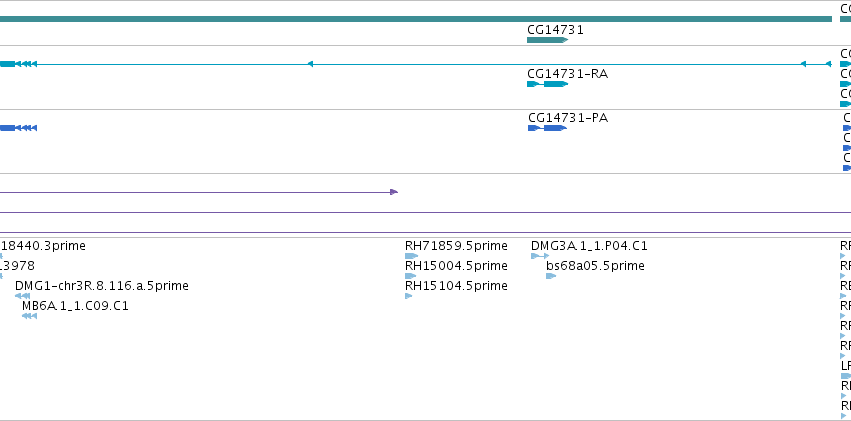Click the CG14731 gene glyph bar
This screenshot has height=421, width=851.
pyautogui.click(x=547, y=40)
